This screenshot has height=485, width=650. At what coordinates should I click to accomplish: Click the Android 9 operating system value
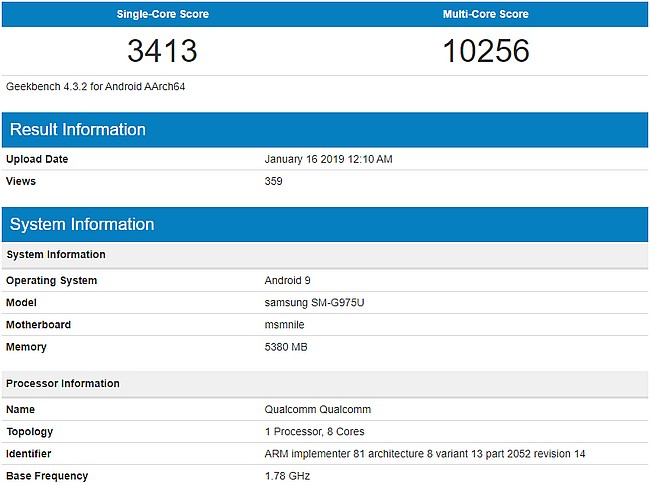point(289,281)
